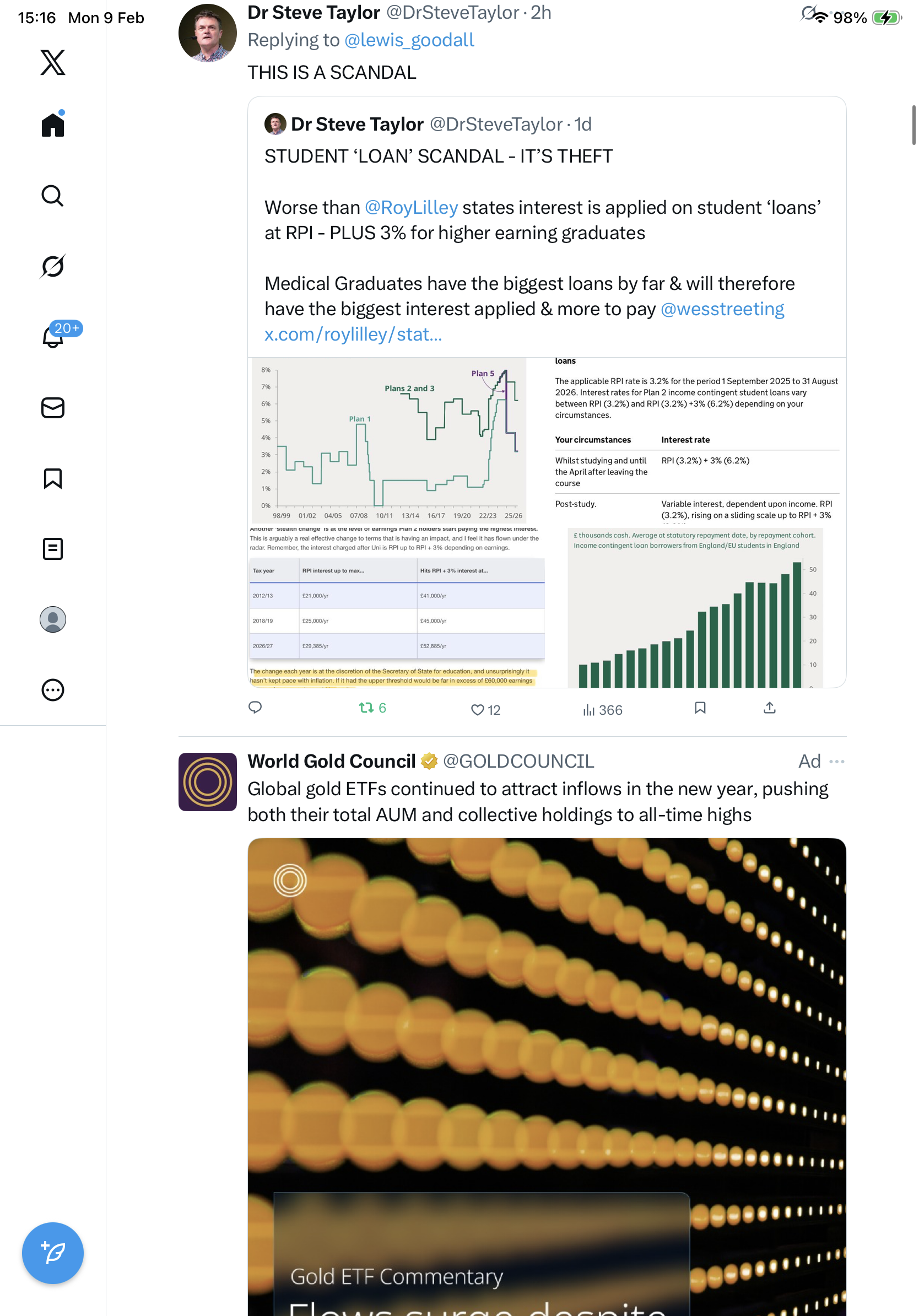Reply to Dr Steve Taylor's post
Image resolution: width=919 pixels, height=1316 pixels.
(x=255, y=707)
